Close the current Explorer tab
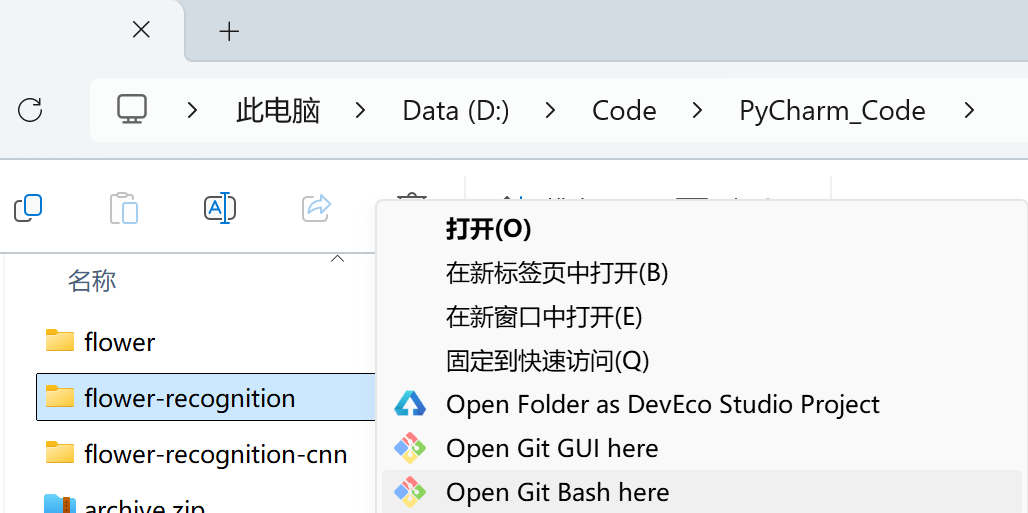This screenshot has width=1028, height=513. tap(141, 30)
